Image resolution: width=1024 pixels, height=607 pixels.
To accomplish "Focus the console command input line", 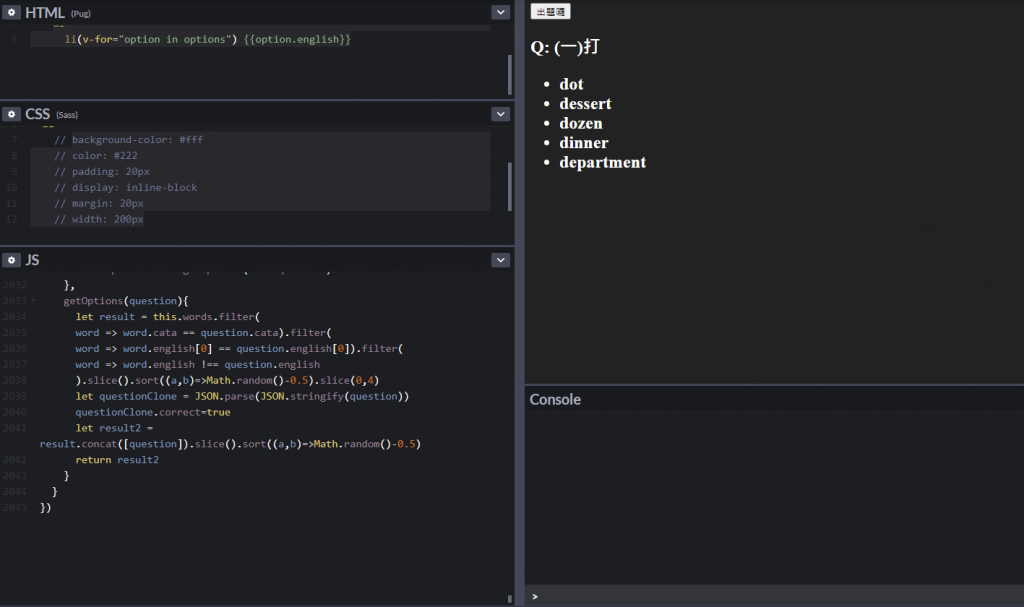I will (x=775, y=596).
